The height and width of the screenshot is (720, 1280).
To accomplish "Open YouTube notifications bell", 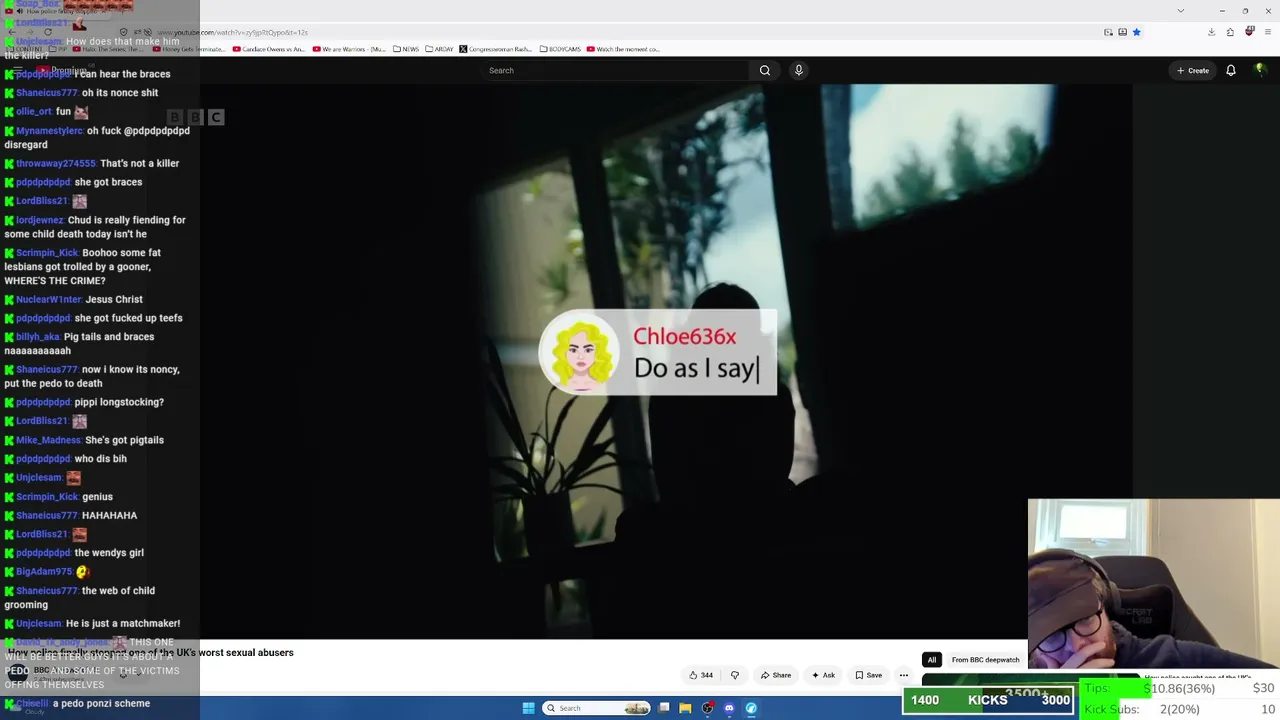I will pyautogui.click(x=1231, y=70).
